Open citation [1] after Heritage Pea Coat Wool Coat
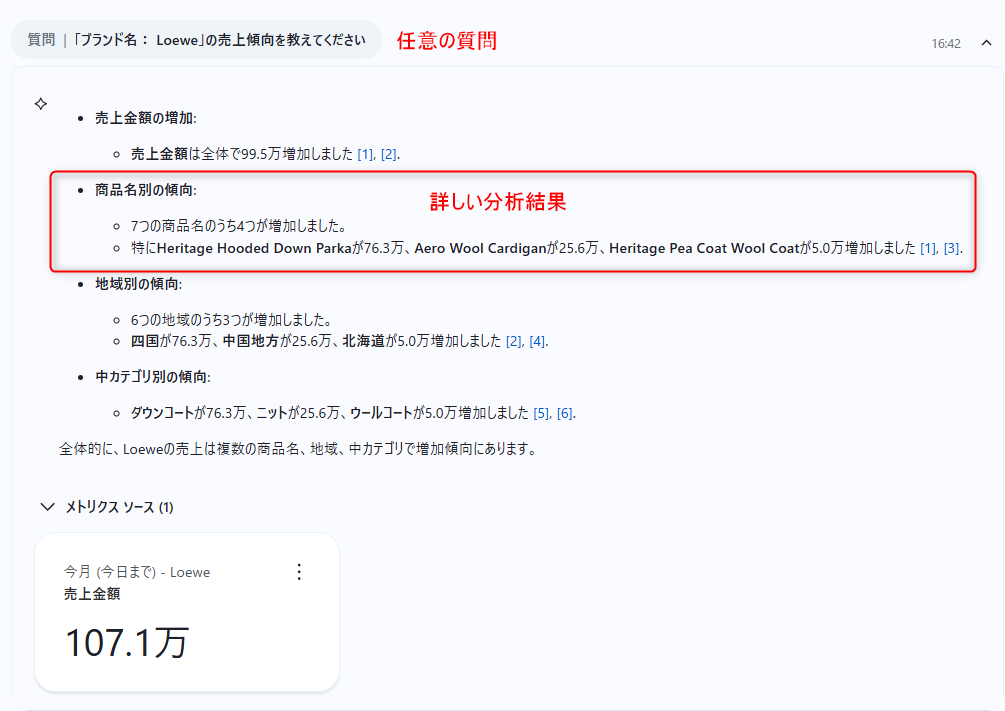Image resolution: width=1005 pixels, height=711 pixels. coord(928,248)
